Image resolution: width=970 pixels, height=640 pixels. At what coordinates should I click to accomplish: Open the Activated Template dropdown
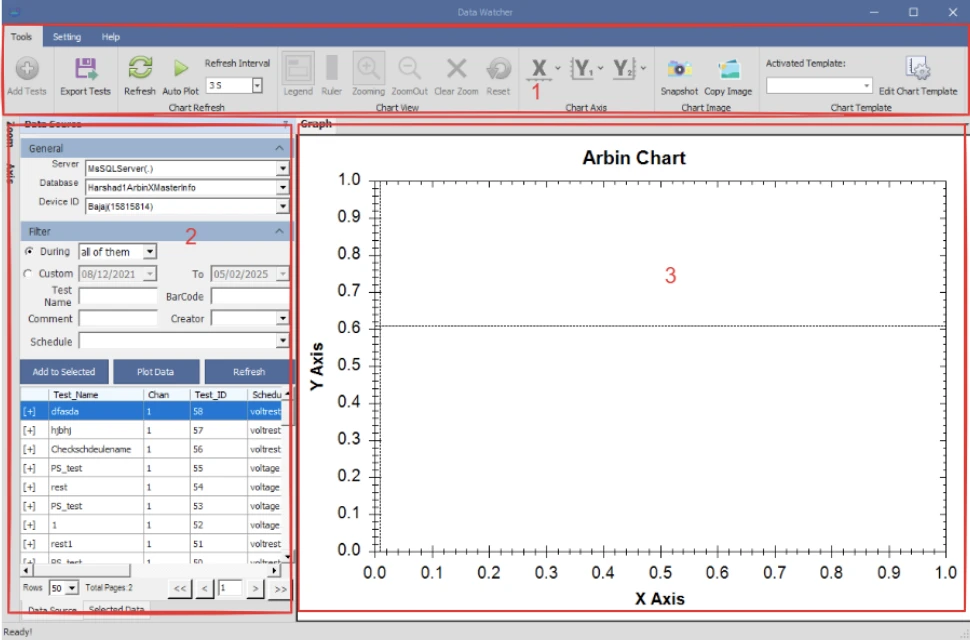click(868, 85)
